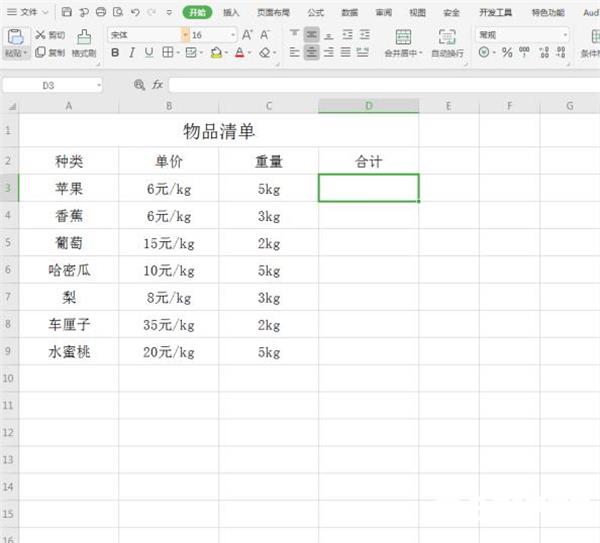
Task: Open the number format dropdown showing 常规
Action: pos(565,35)
